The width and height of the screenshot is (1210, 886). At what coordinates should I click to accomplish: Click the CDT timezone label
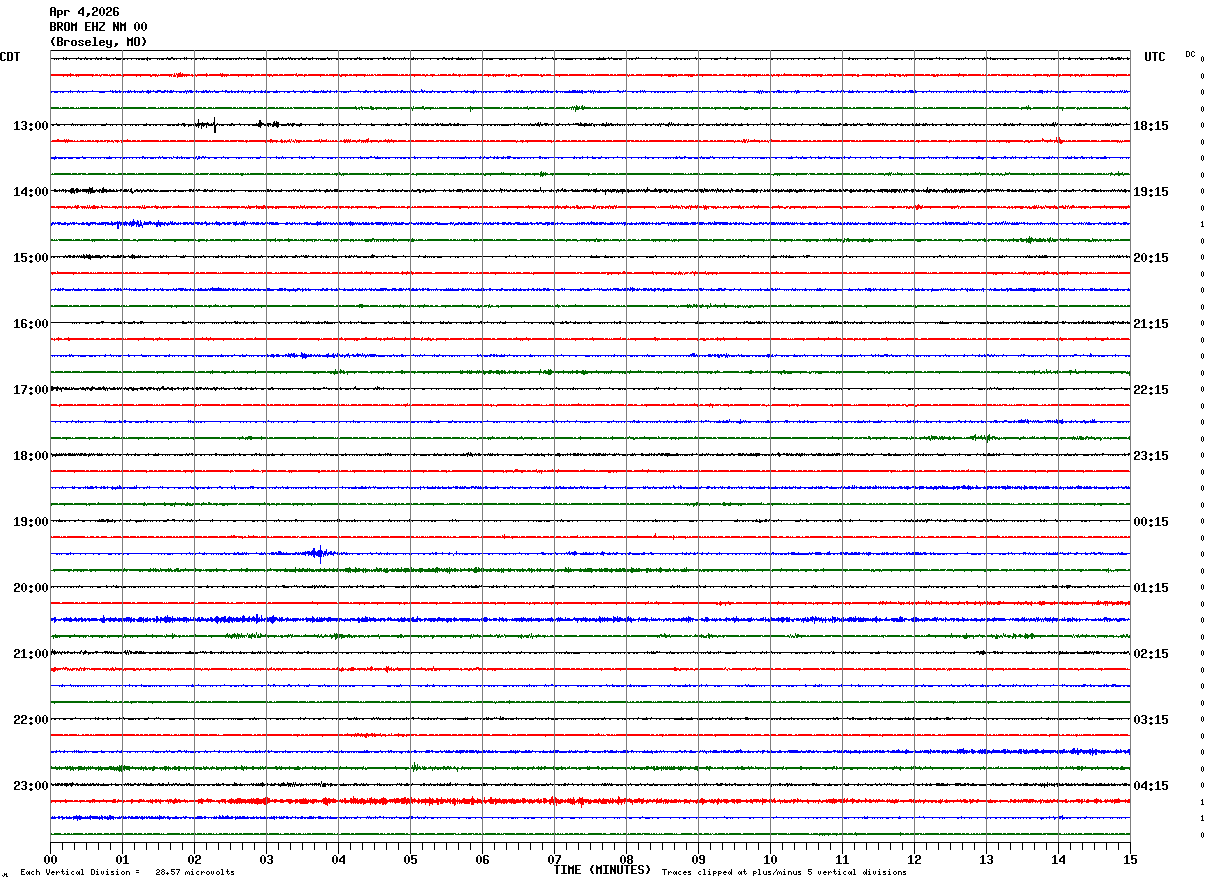pos(10,57)
